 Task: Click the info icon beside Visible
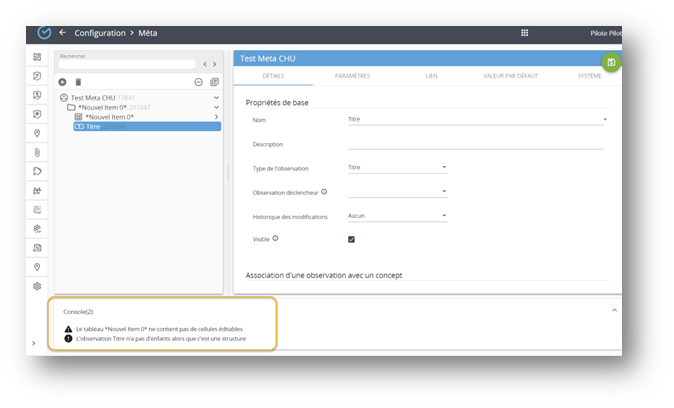tap(275, 238)
